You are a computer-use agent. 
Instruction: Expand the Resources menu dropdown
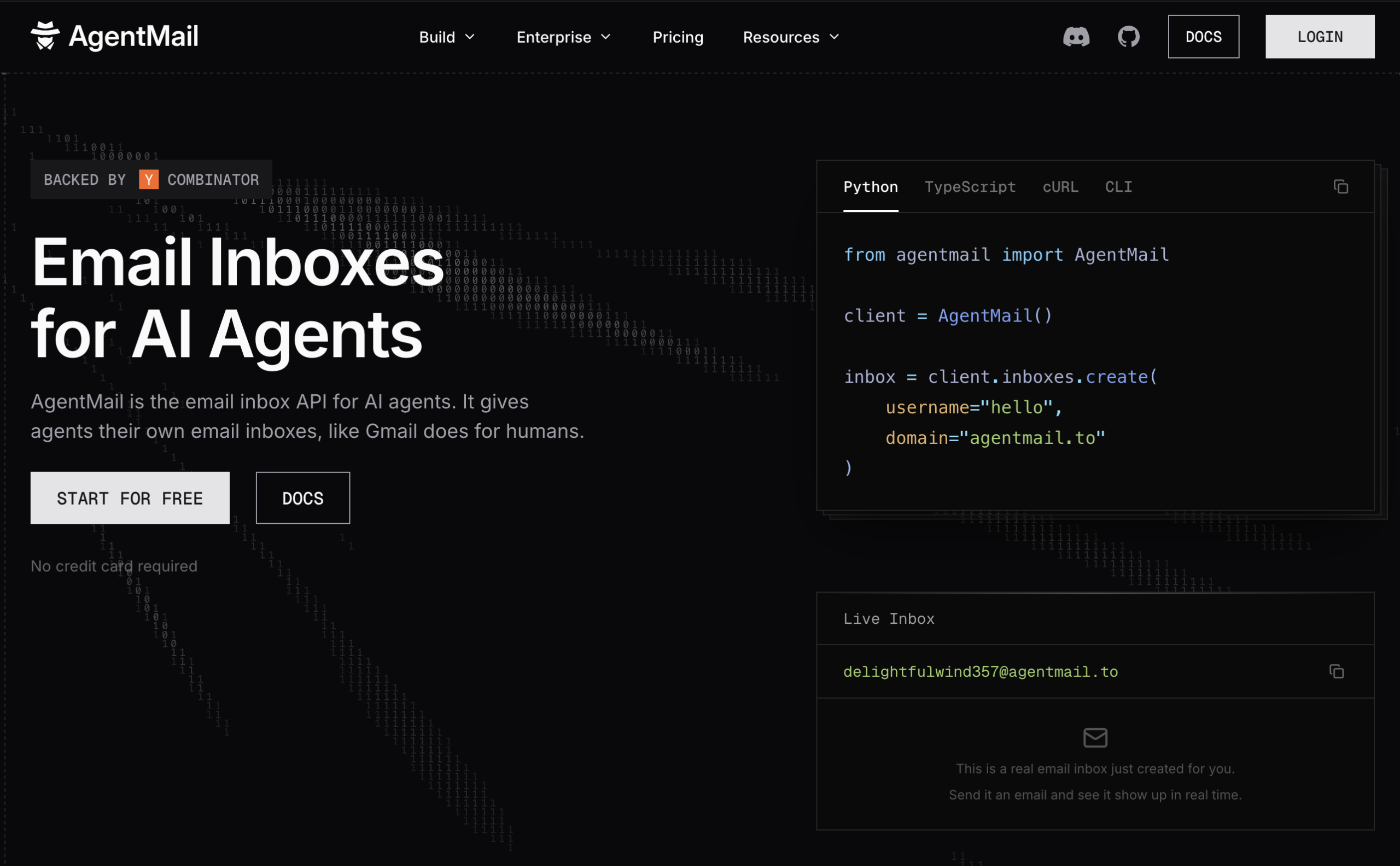pos(791,37)
